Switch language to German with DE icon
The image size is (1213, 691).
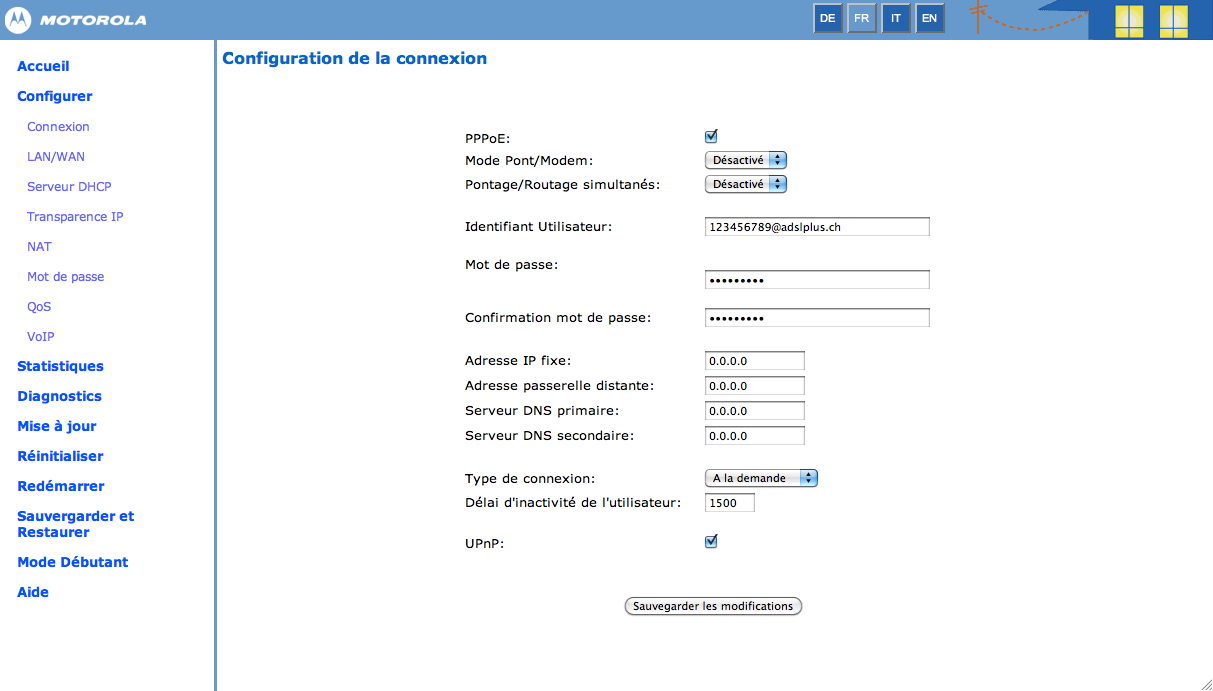827,18
